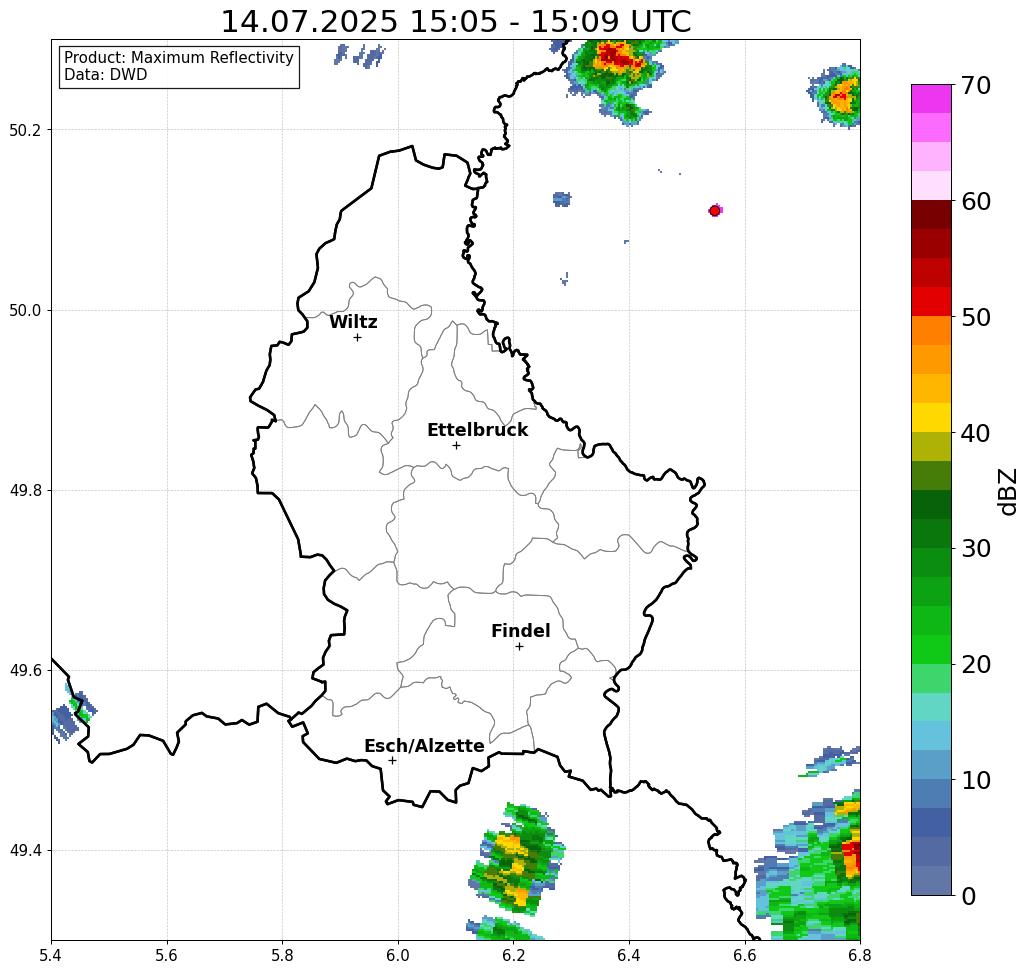
Task: Click the Ettelbruck city label
Action: point(477,430)
